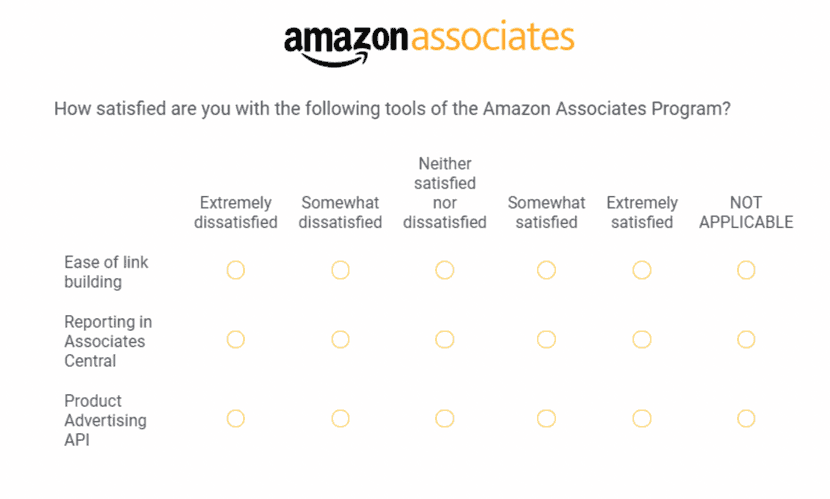830x499 pixels.
Task: Mark Reporting in Associates Central Somewhat satisfied
Action: tap(546, 340)
